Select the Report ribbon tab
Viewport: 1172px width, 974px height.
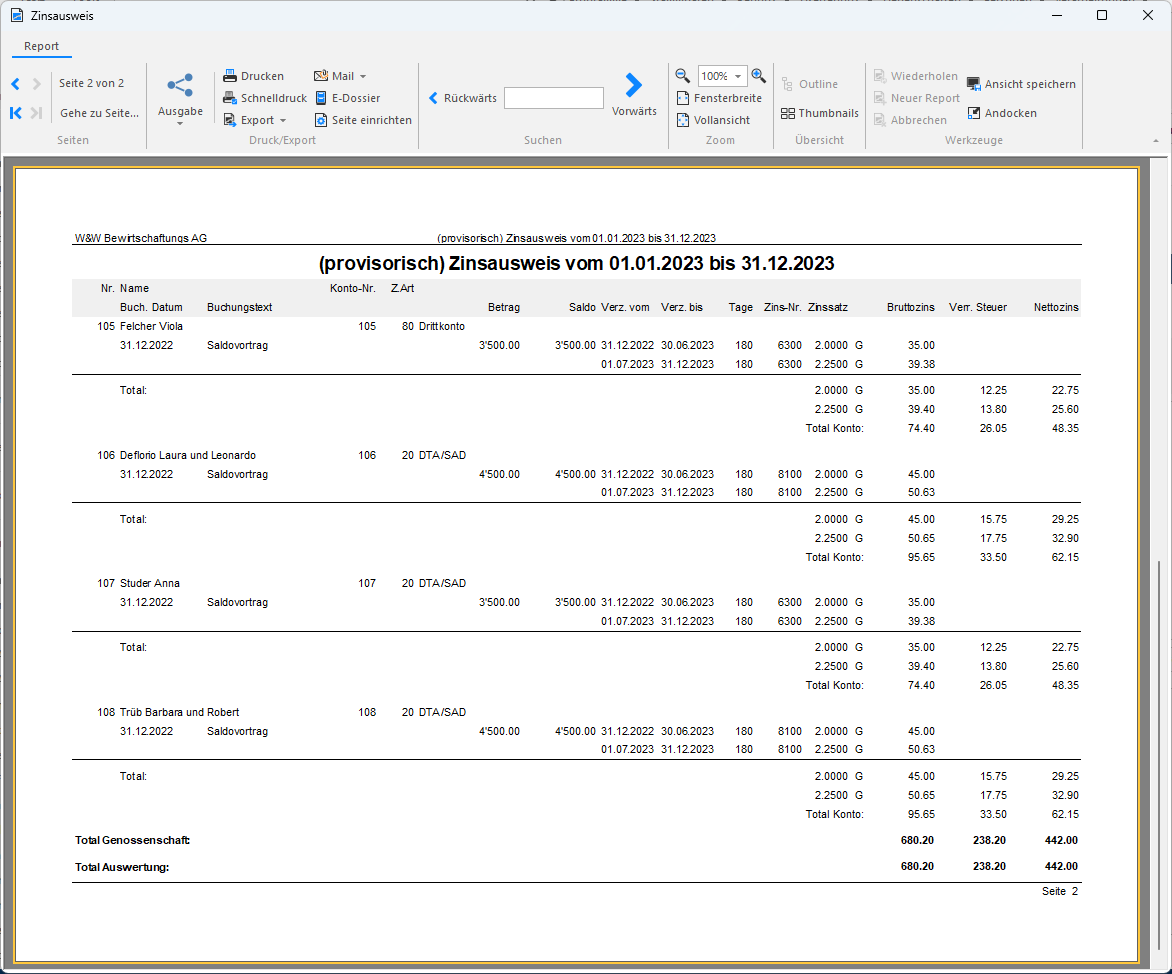[41, 46]
